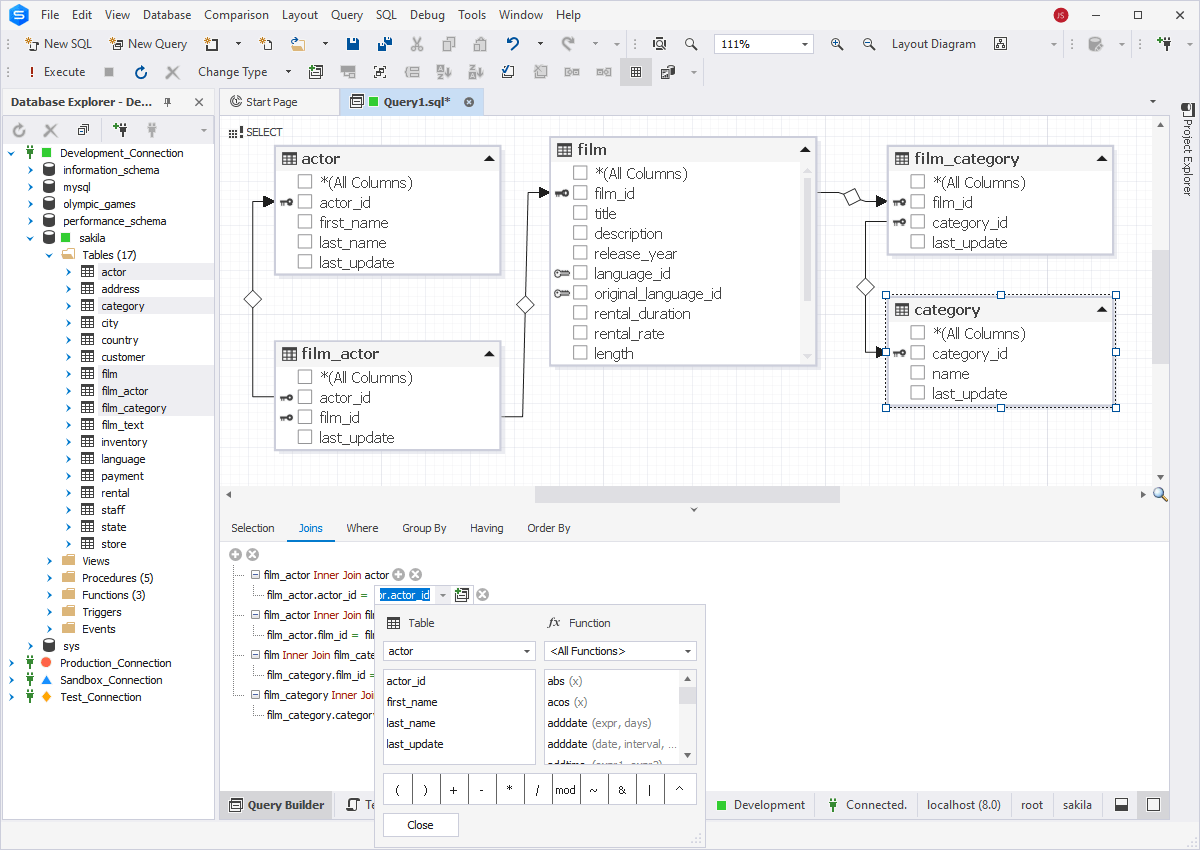Viewport: 1200px width, 850px height.
Task: Open the Table dropdown showing actor
Action: tap(527, 651)
